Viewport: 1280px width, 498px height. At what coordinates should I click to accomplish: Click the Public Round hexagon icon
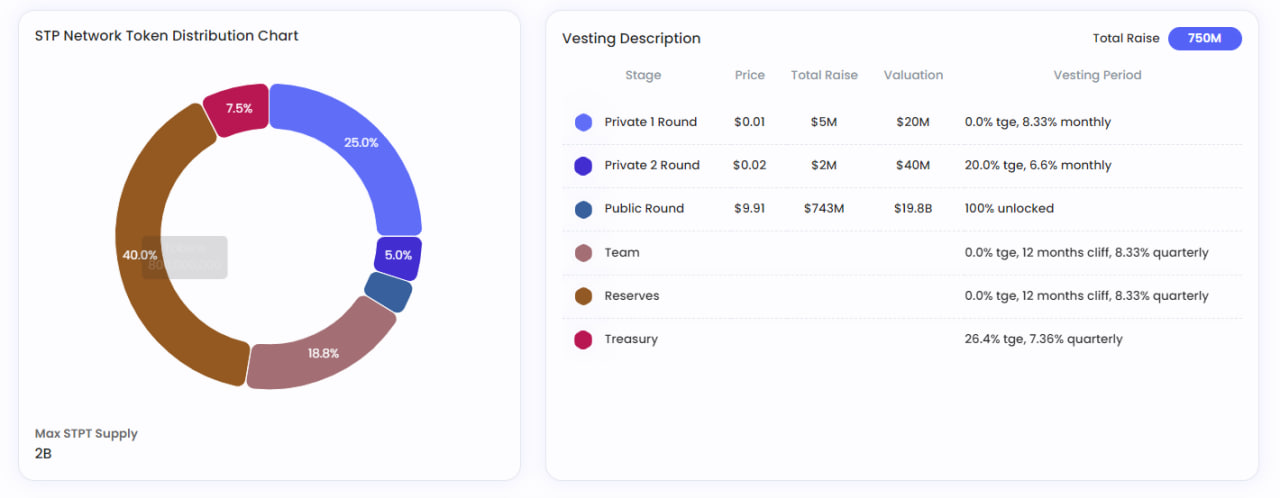coord(584,209)
